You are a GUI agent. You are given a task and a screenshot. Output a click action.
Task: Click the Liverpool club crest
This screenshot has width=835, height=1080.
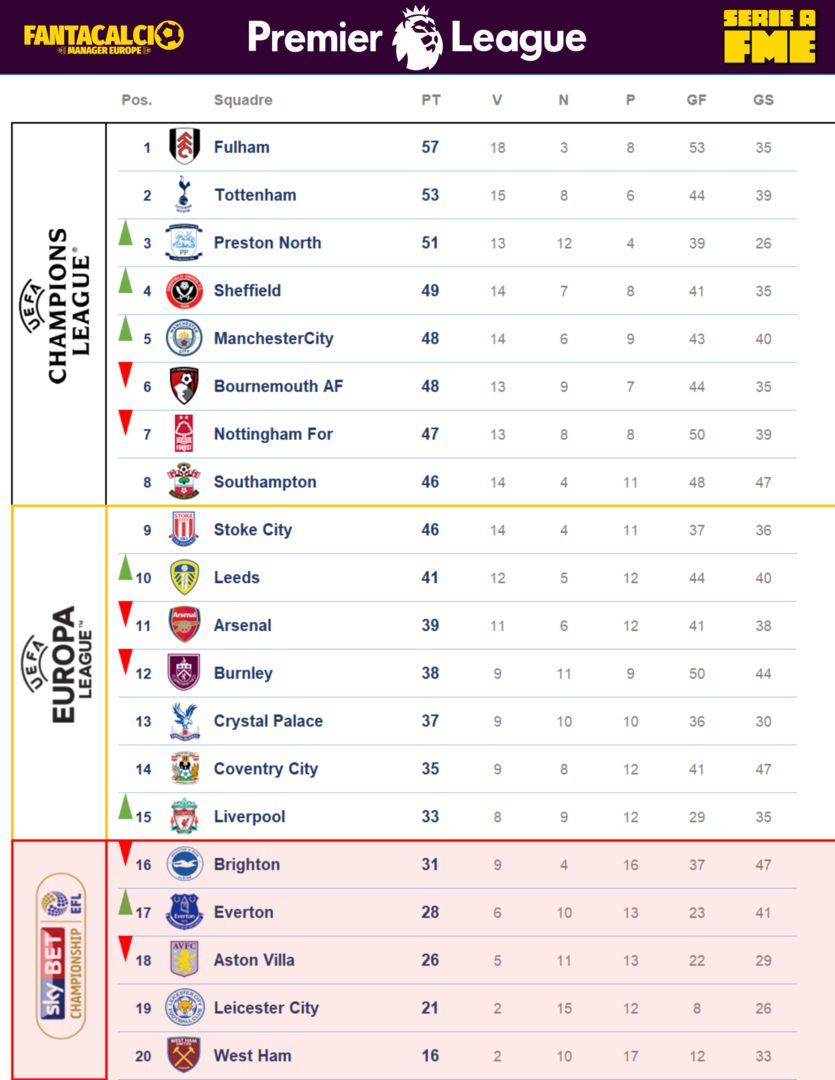click(x=184, y=817)
